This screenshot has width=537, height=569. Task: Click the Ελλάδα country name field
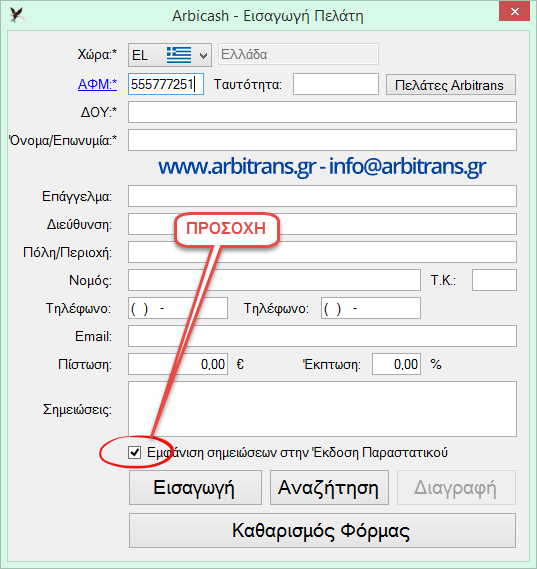point(298,54)
